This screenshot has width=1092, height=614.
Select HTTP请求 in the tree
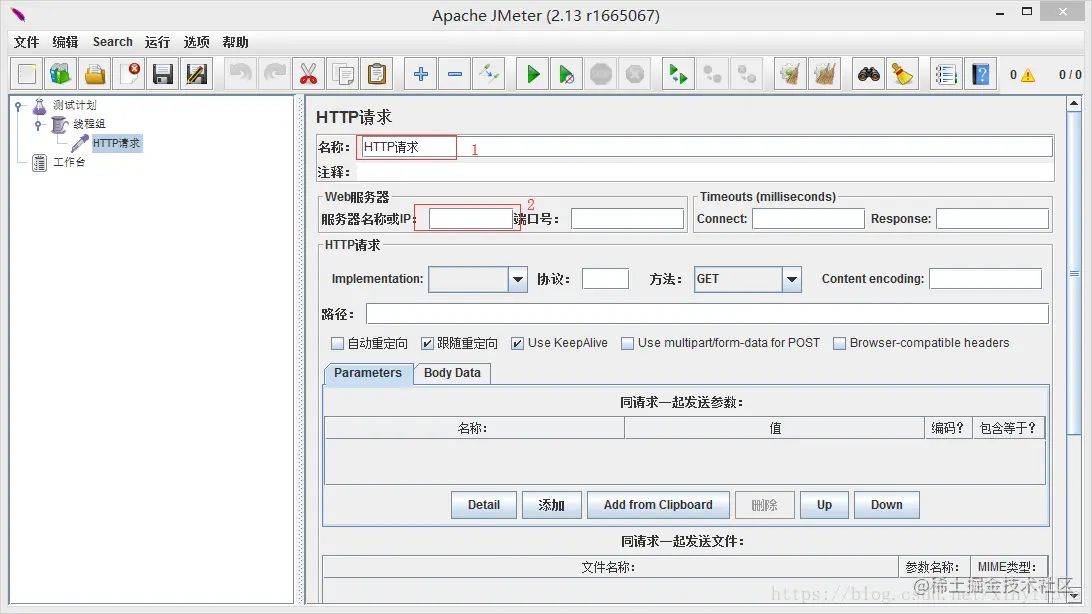click(x=116, y=143)
